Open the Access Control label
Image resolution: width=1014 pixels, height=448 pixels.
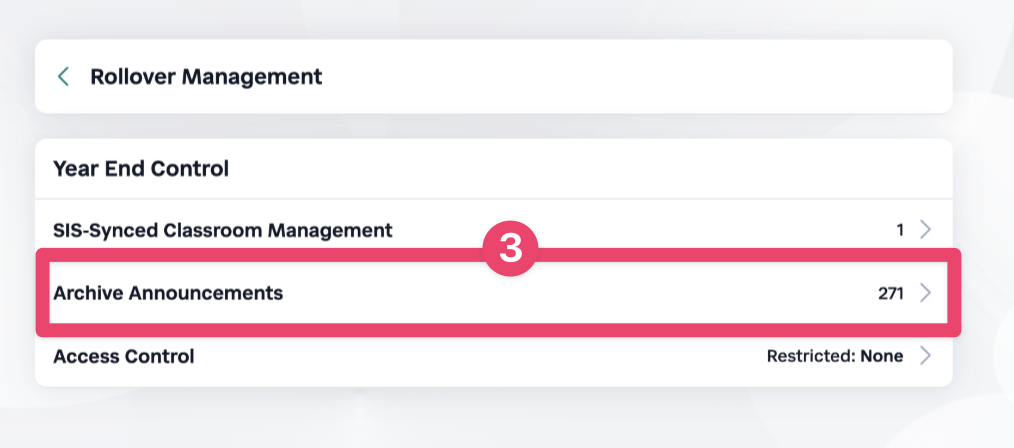(123, 356)
